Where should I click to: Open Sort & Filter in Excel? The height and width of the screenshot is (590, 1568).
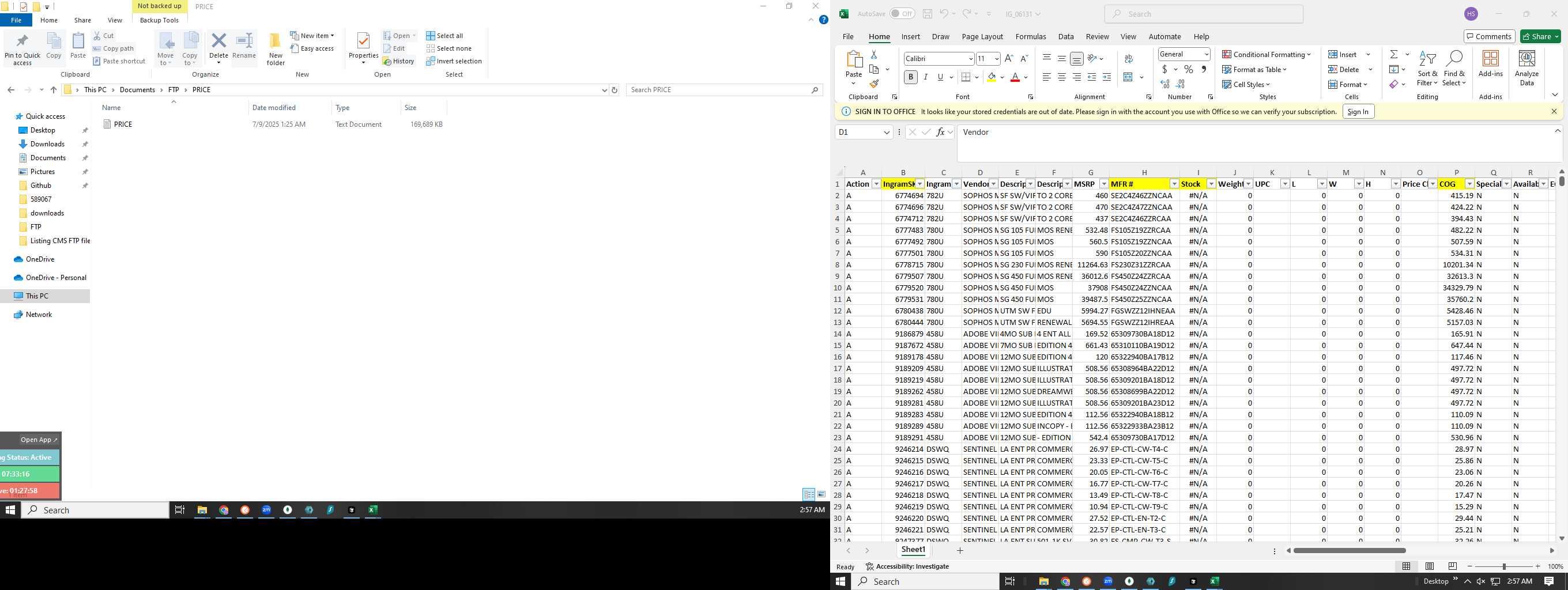[1427, 69]
